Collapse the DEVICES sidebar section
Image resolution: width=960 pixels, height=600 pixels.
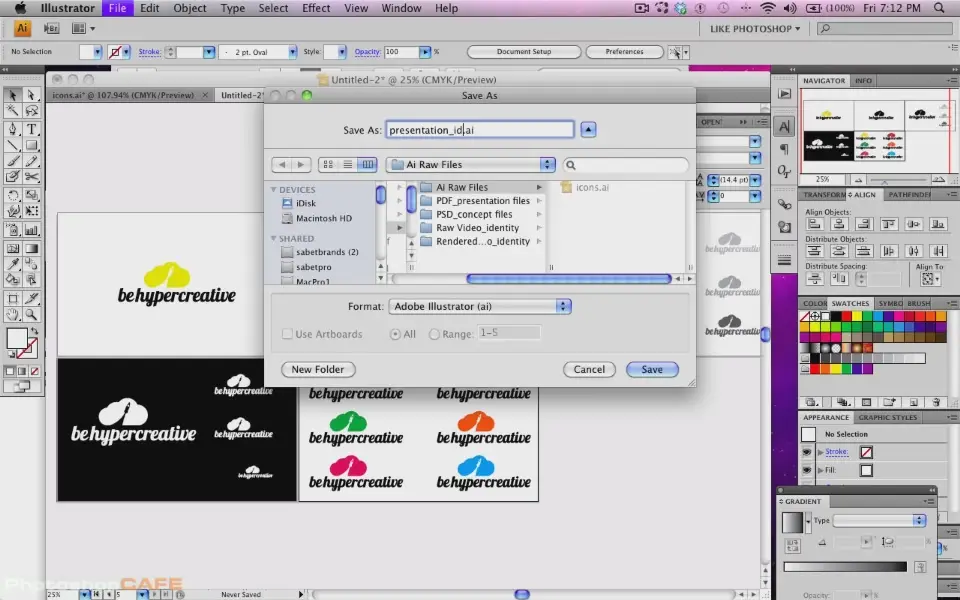(x=274, y=190)
